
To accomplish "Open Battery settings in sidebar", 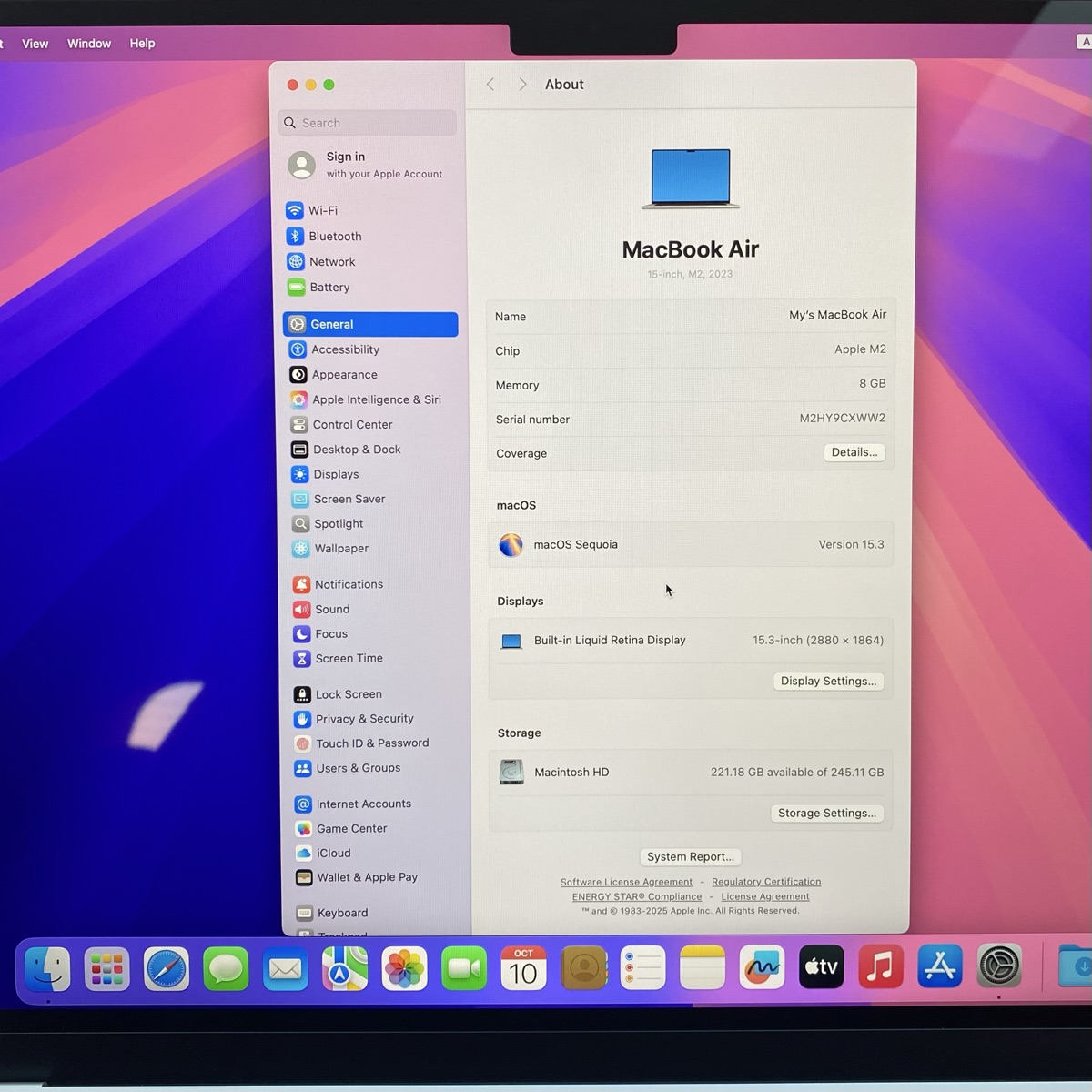I will (x=318, y=287).
